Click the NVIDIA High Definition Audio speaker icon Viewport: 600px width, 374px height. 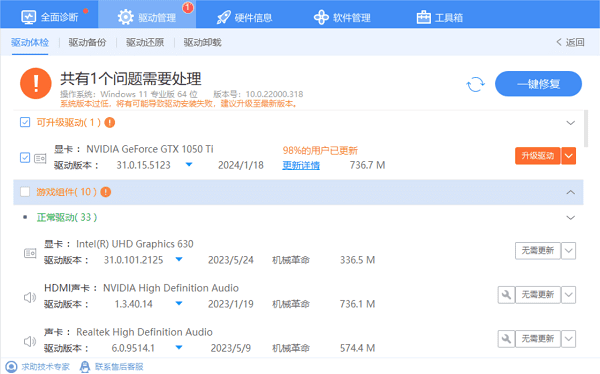click(30, 297)
